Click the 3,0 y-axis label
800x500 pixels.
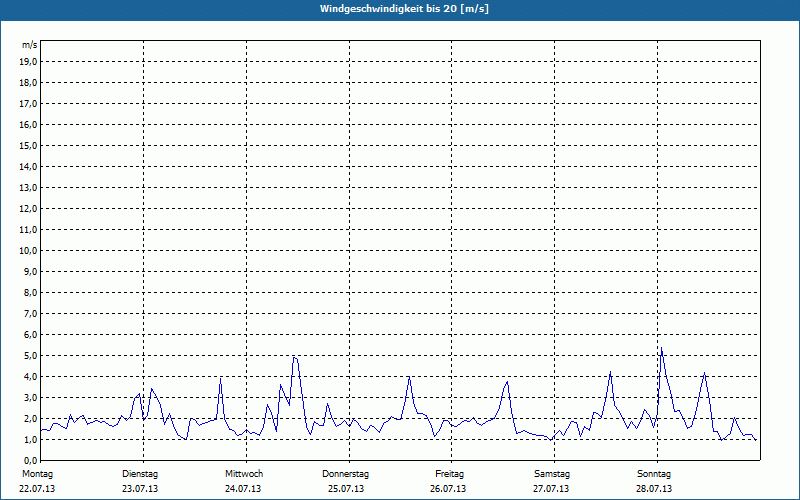pyautogui.click(x=29, y=397)
